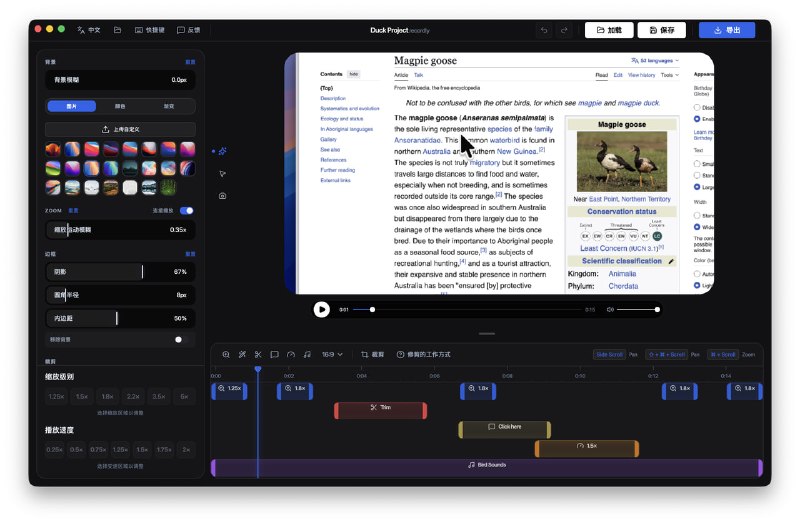Open the camera settings icon in side strip
Image resolution: width=800 pixels, height=524 pixels.
pos(222,196)
